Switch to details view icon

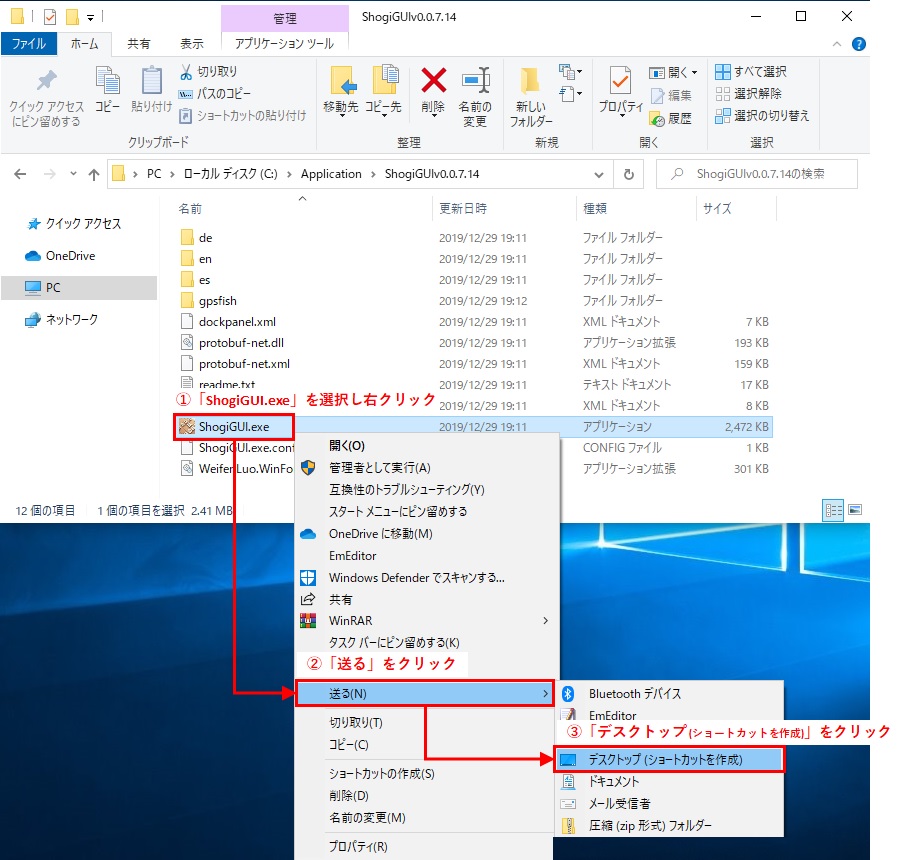pos(833,510)
